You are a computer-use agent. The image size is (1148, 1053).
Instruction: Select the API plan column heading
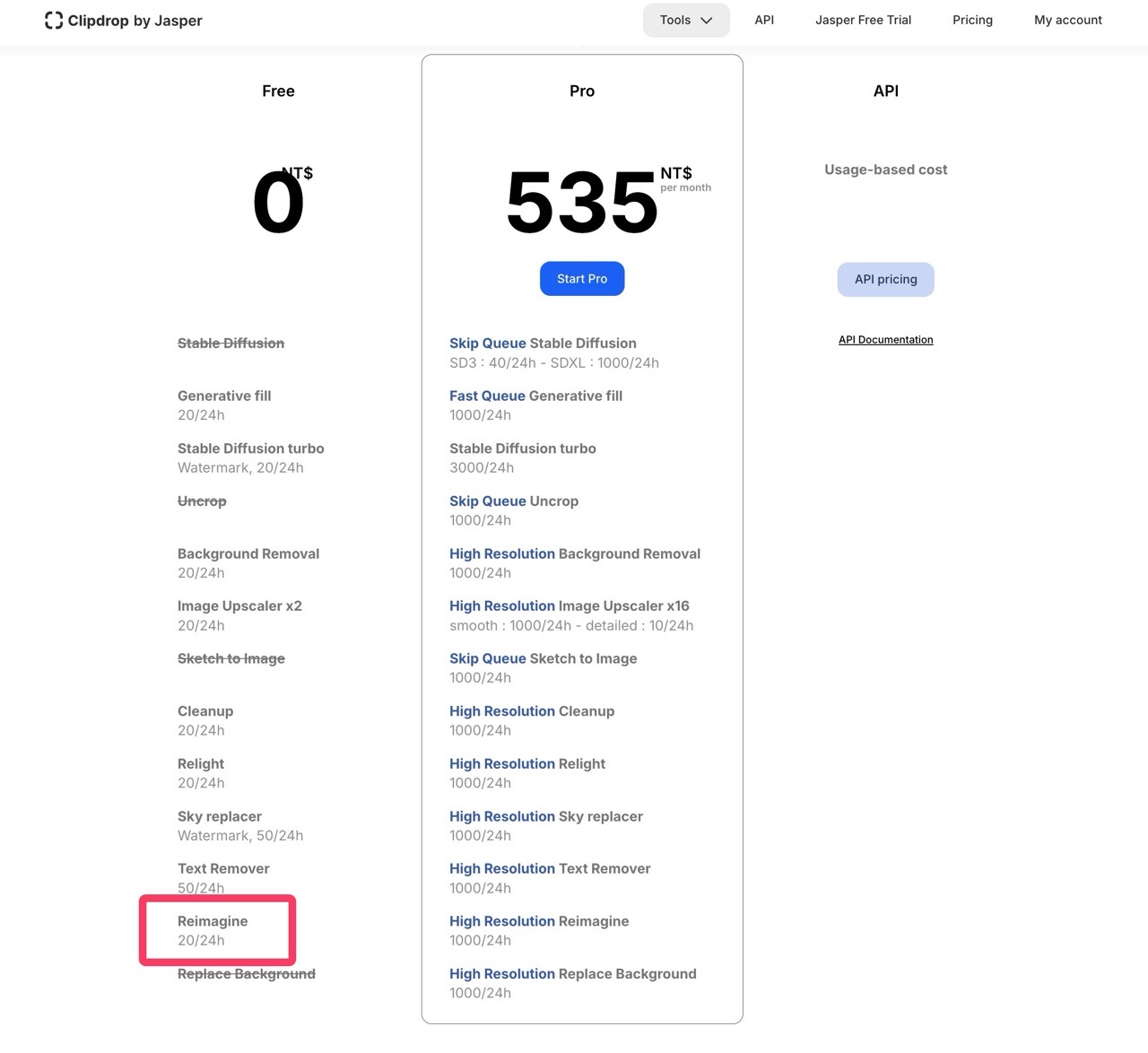pos(886,91)
